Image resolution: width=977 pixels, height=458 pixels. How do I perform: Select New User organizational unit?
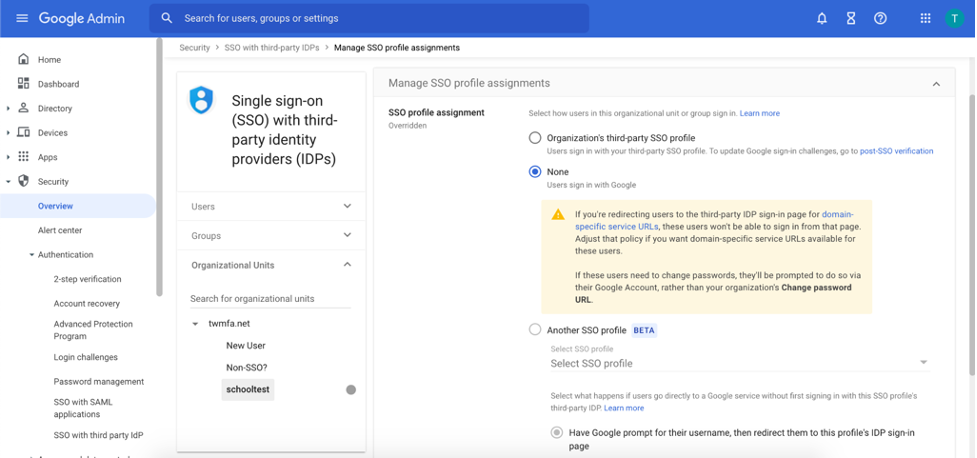[x=245, y=345]
